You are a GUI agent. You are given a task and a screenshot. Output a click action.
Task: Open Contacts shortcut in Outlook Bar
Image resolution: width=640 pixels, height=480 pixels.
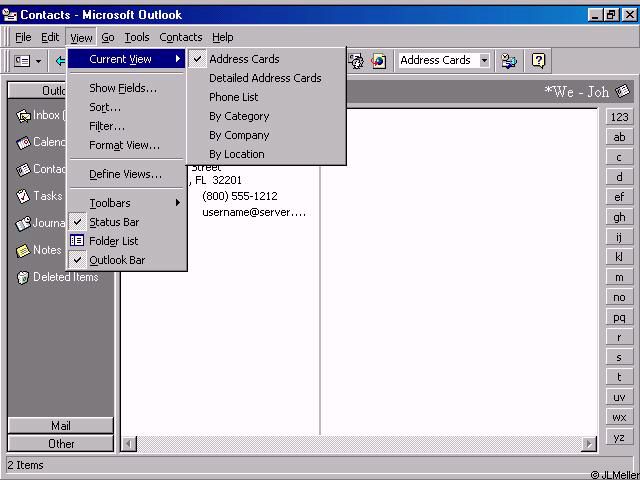point(40,169)
